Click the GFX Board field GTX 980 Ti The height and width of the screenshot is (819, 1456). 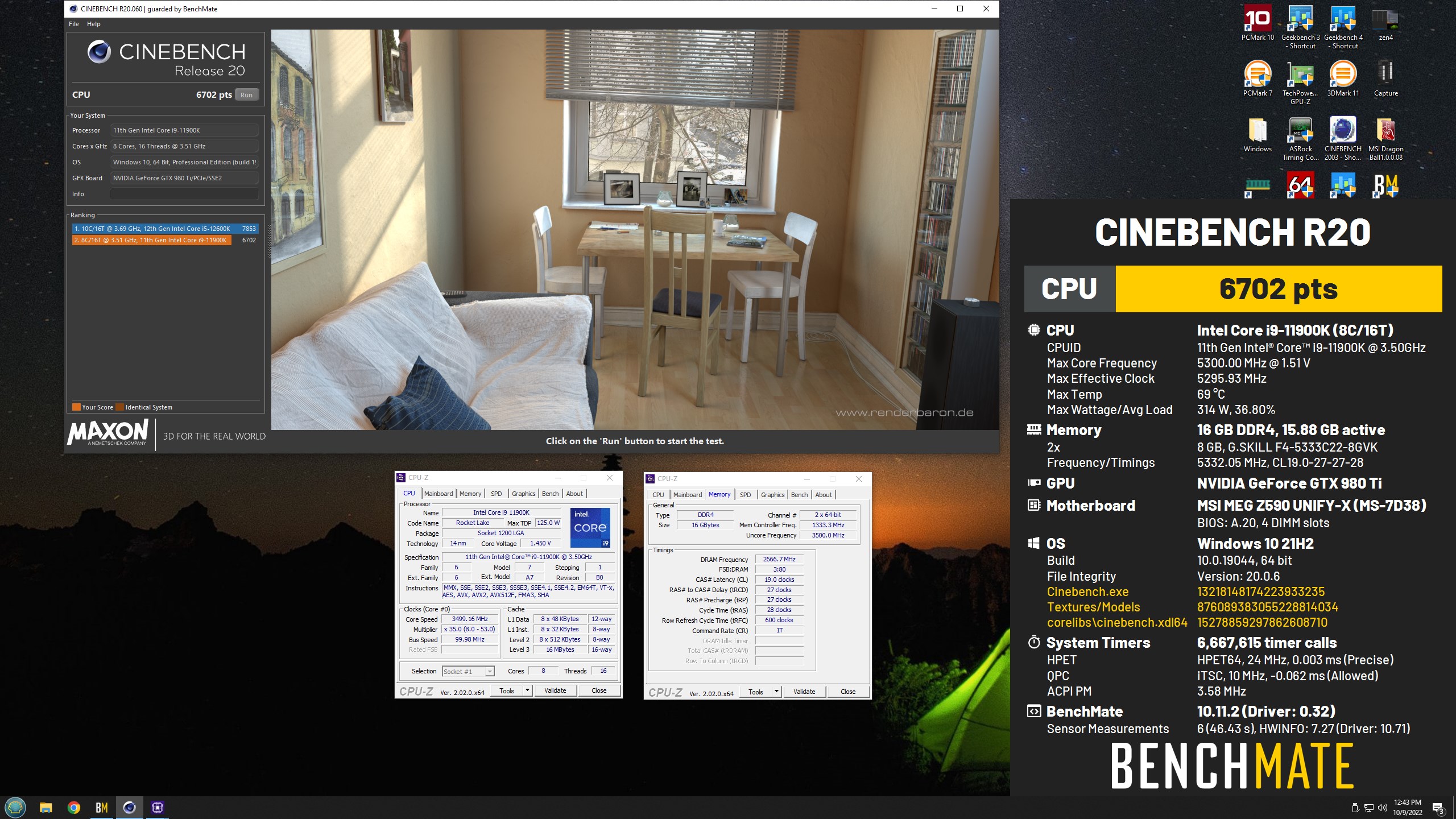(x=185, y=178)
